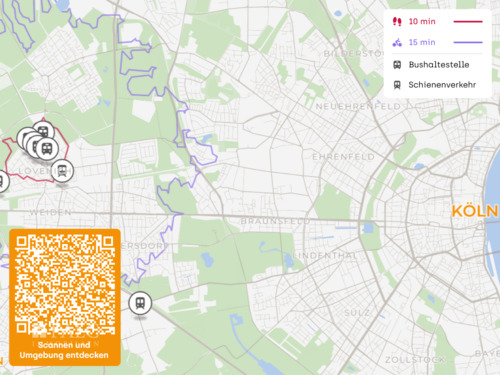Select the topmost bus marker in Lövenich cluster

click(x=43, y=131)
